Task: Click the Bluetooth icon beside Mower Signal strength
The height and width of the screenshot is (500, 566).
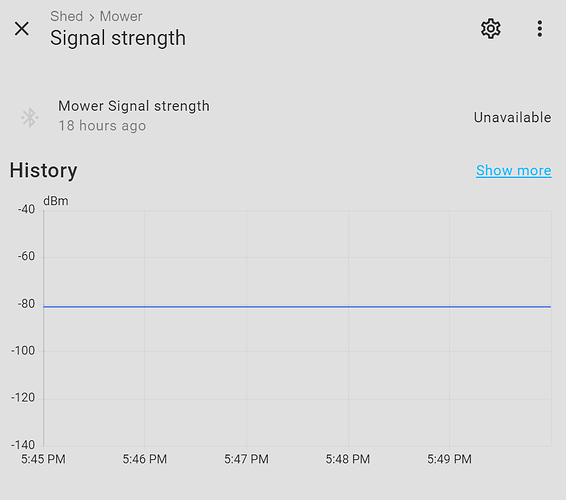Action: pos(30,117)
